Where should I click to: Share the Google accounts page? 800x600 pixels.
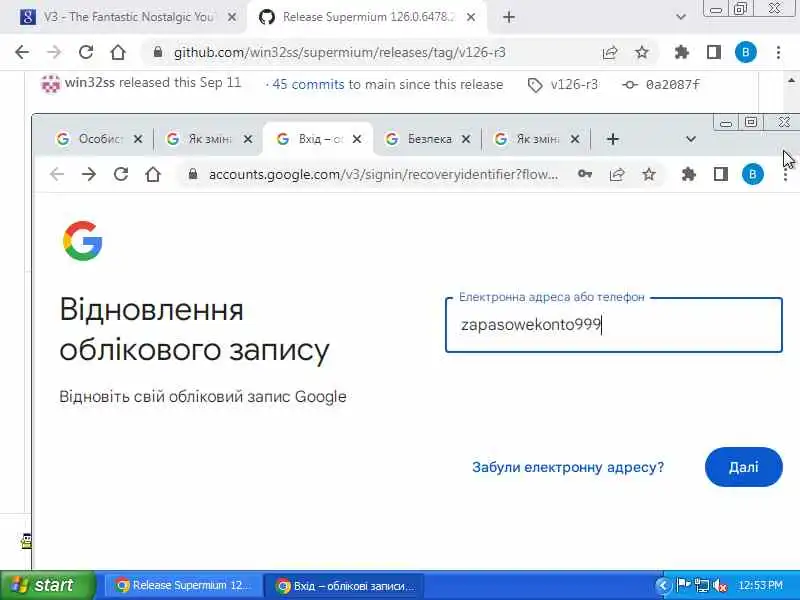click(x=617, y=174)
